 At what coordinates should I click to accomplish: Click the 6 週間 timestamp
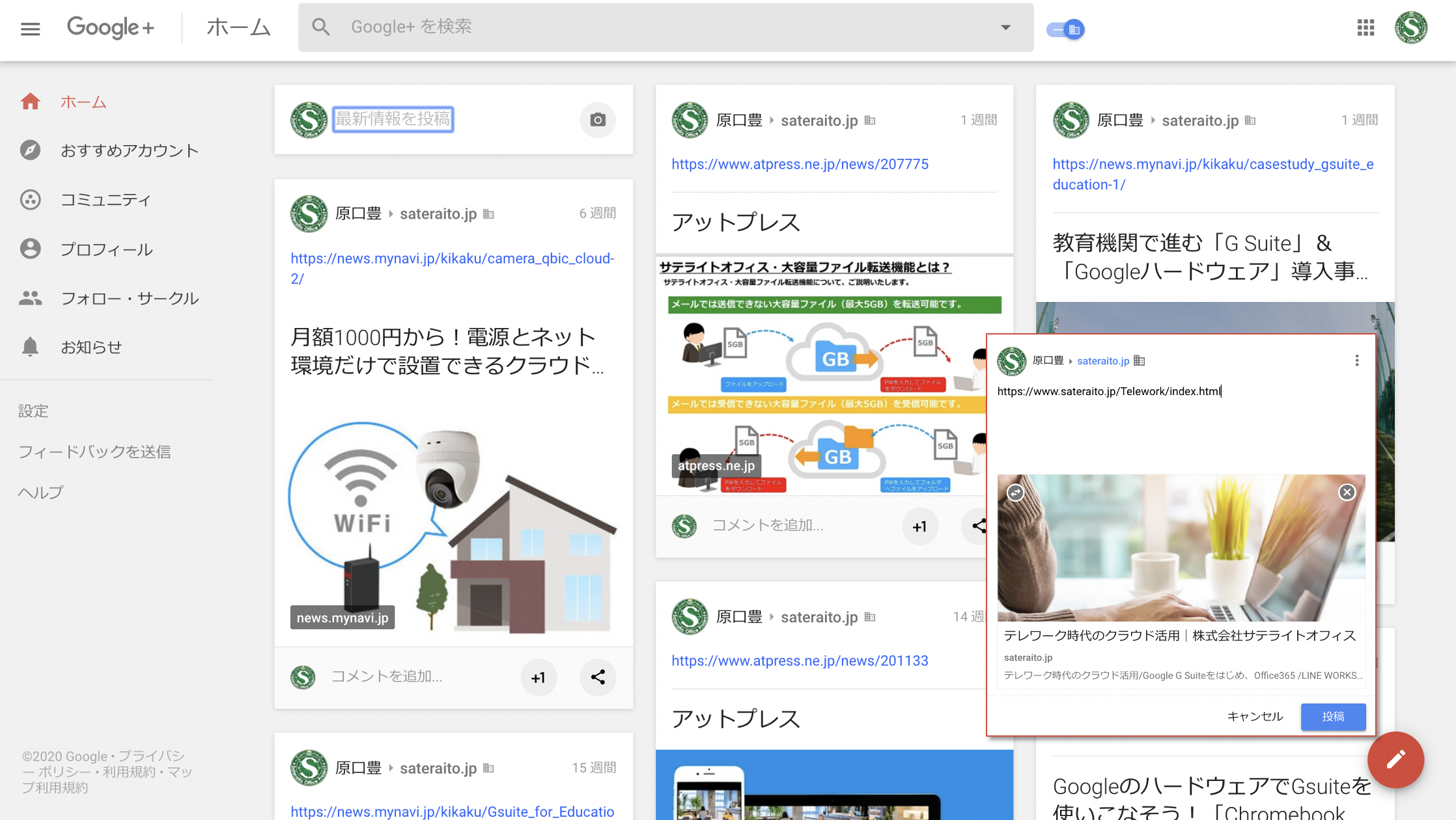click(598, 213)
